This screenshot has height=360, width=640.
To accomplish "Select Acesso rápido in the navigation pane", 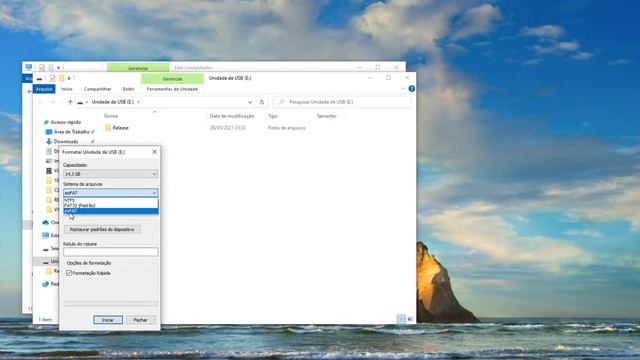I will [66, 122].
